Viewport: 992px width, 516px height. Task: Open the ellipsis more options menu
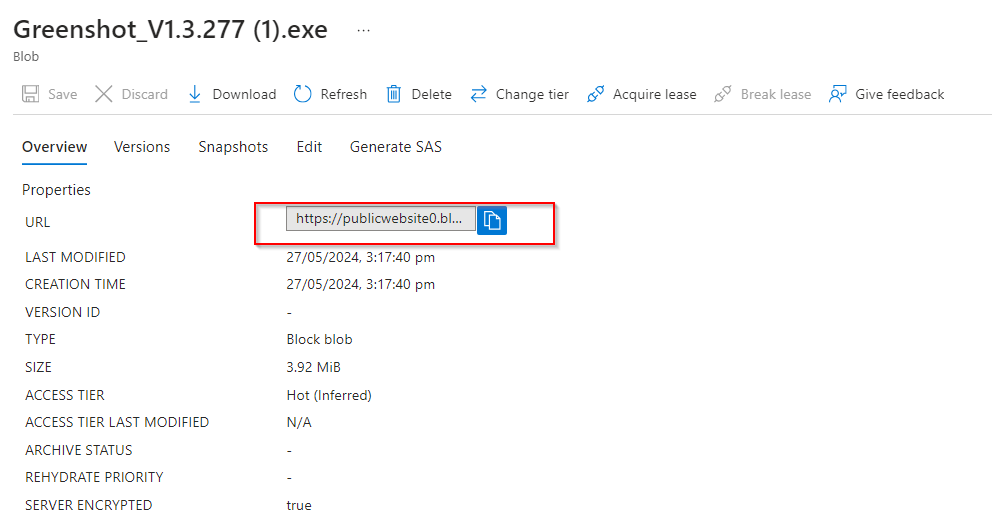(363, 30)
